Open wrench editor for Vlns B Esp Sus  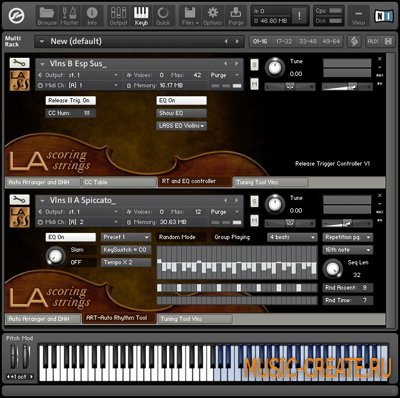pyautogui.click(x=20, y=63)
